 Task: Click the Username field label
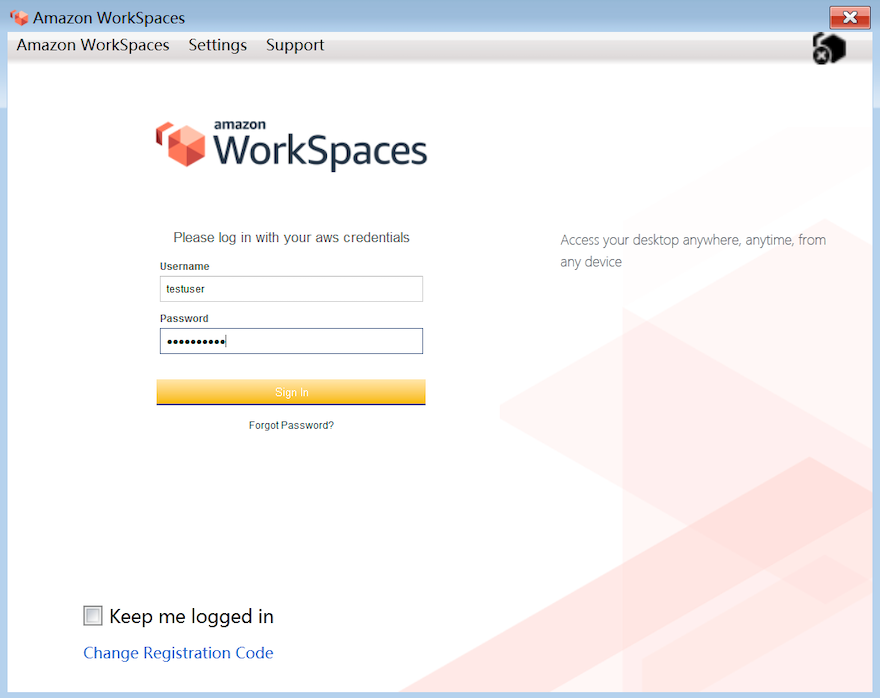point(185,266)
